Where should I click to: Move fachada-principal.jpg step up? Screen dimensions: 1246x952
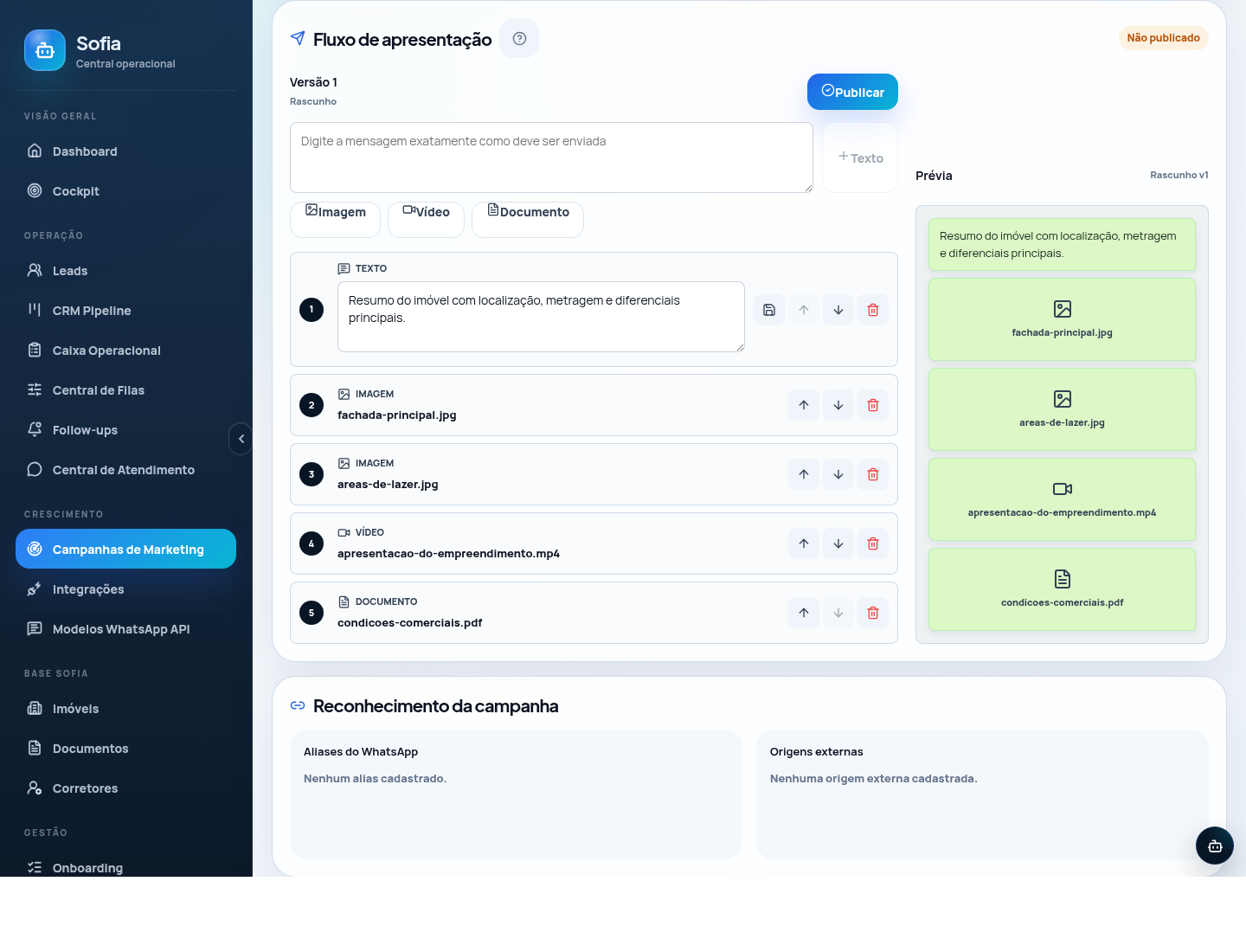coord(804,405)
